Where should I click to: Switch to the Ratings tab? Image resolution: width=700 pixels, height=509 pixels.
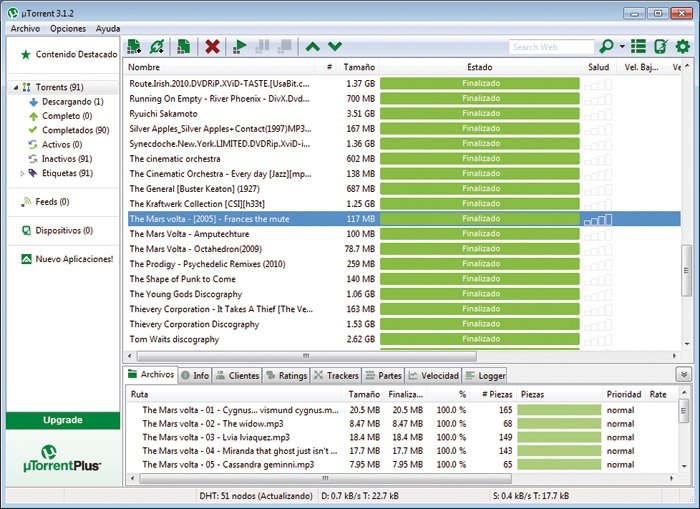[286, 375]
